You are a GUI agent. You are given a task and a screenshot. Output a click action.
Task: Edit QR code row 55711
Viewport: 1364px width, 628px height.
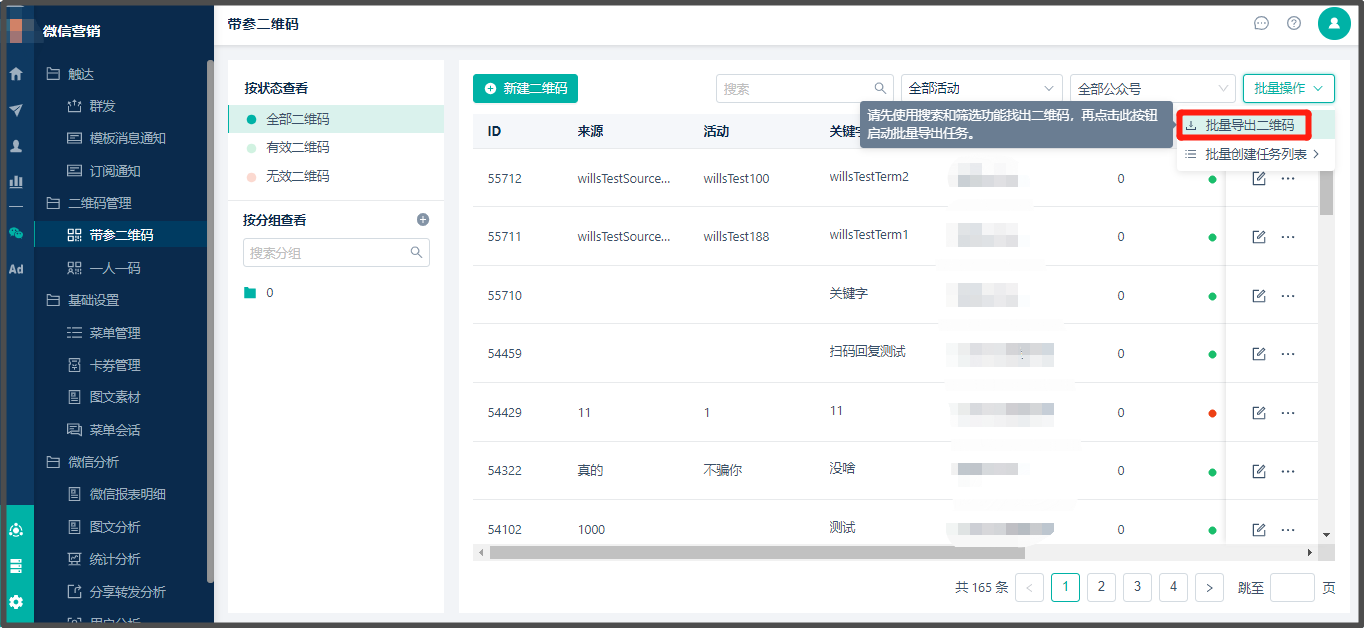point(1259,237)
